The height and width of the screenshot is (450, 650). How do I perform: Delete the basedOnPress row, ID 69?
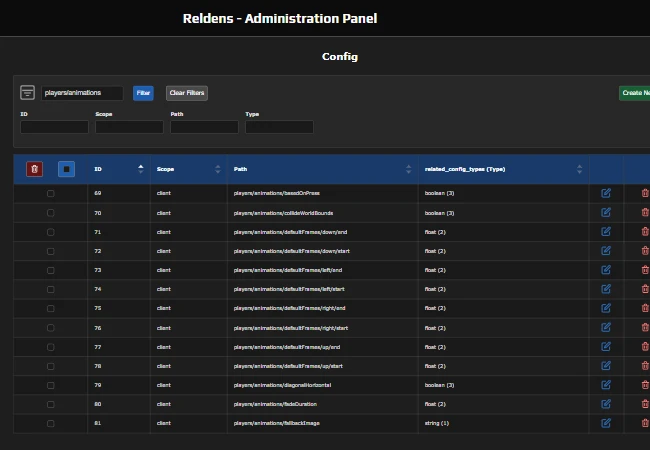point(645,193)
